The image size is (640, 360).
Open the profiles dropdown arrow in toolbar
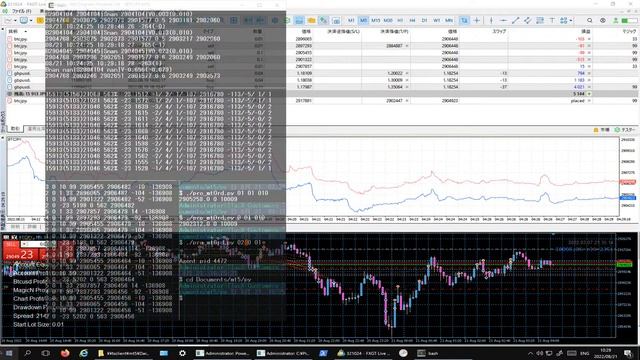coord(31,20)
